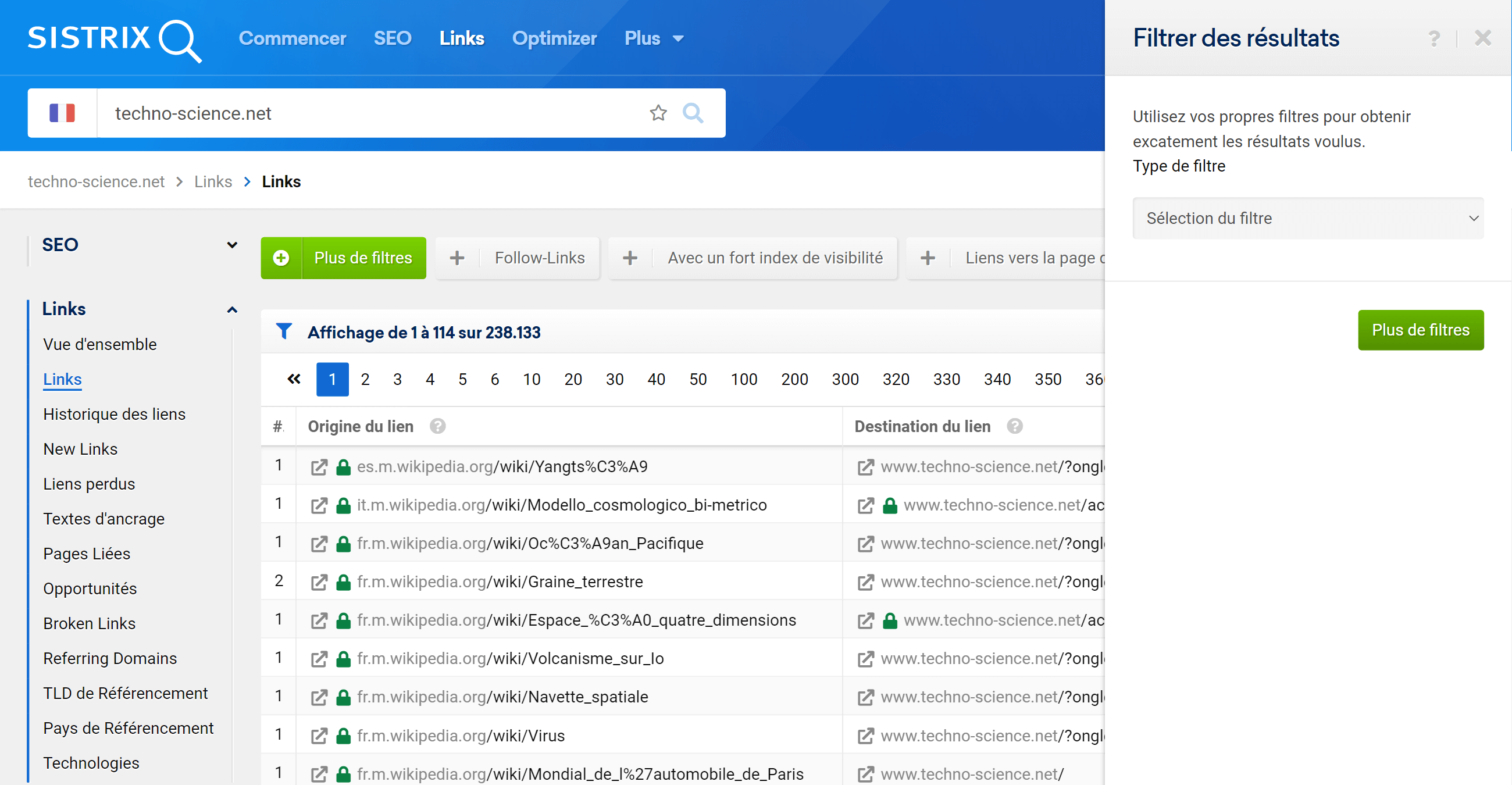Image resolution: width=1512 pixels, height=785 pixels.
Task: Open external link icon for Oc%C3%A9an_Pacifique row
Action: [x=319, y=544]
